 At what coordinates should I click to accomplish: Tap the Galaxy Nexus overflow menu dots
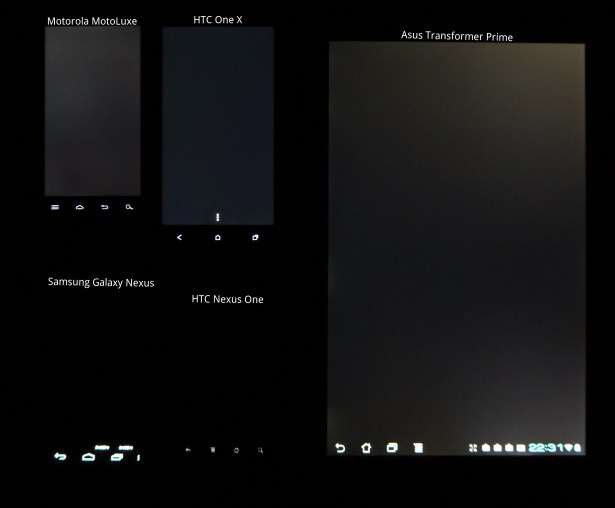138,457
